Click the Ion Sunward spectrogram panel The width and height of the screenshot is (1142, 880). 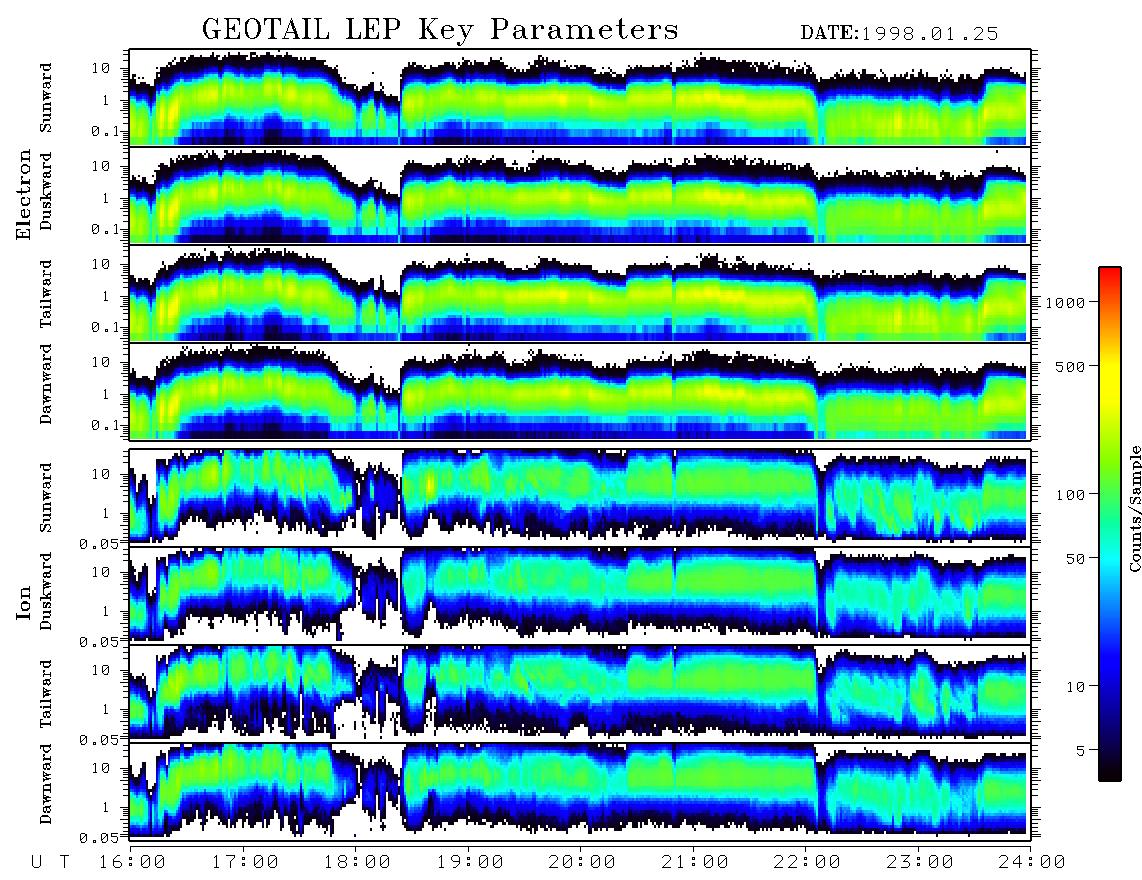(580, 496)
